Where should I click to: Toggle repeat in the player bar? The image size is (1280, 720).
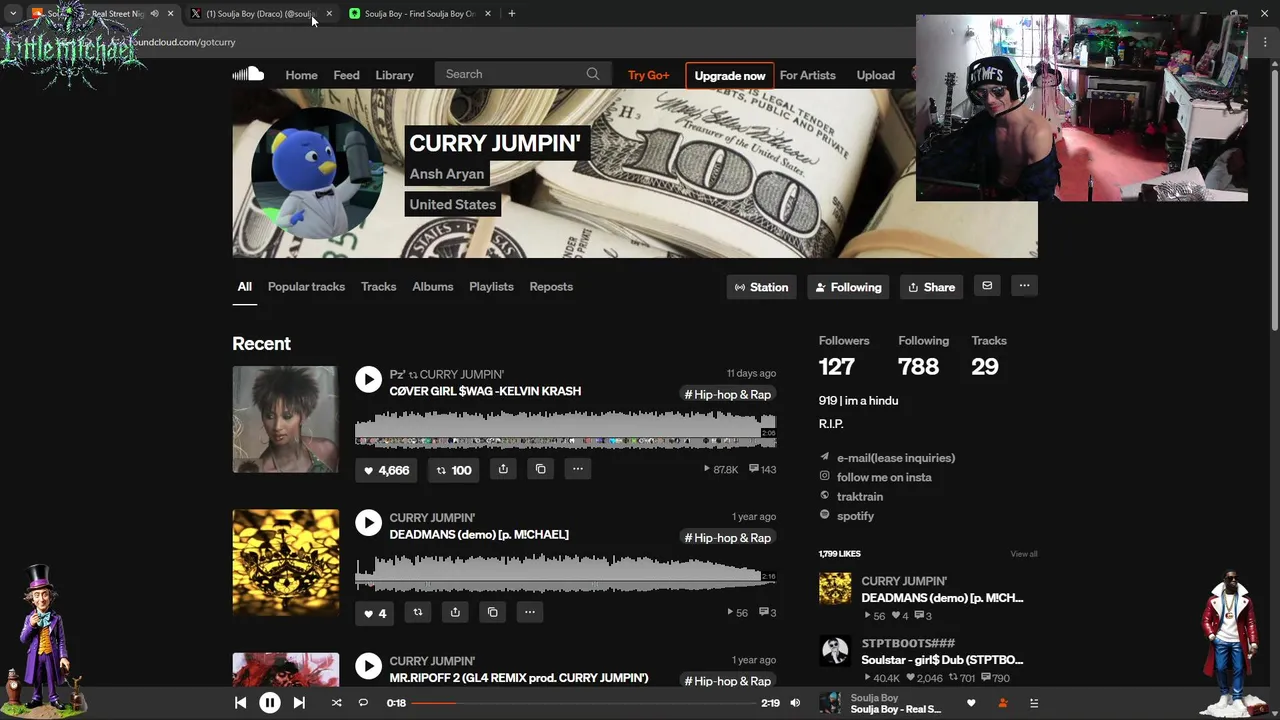pos(363,703)
